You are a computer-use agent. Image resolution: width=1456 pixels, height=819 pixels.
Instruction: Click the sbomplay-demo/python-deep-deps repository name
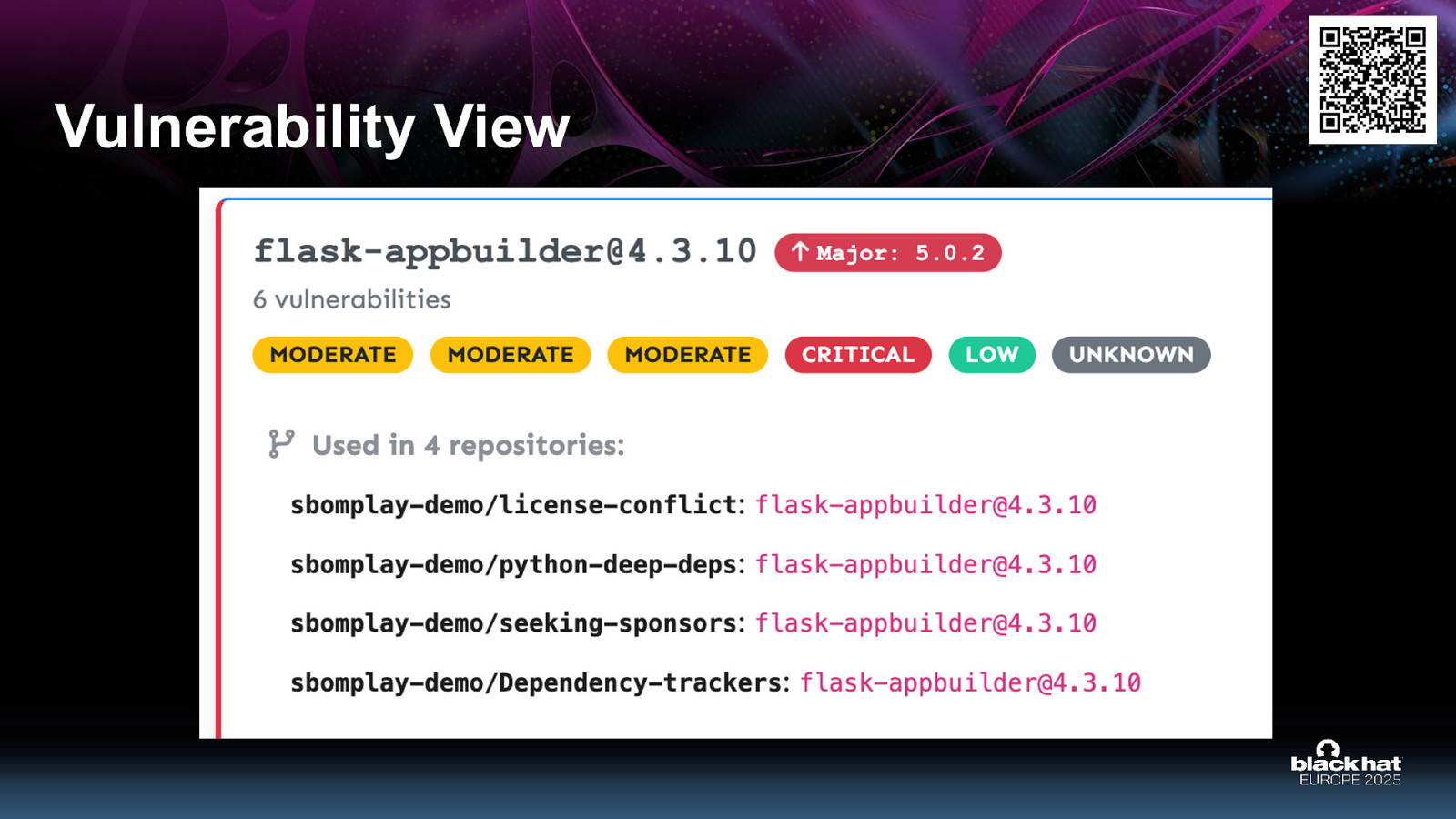(514, 565)
